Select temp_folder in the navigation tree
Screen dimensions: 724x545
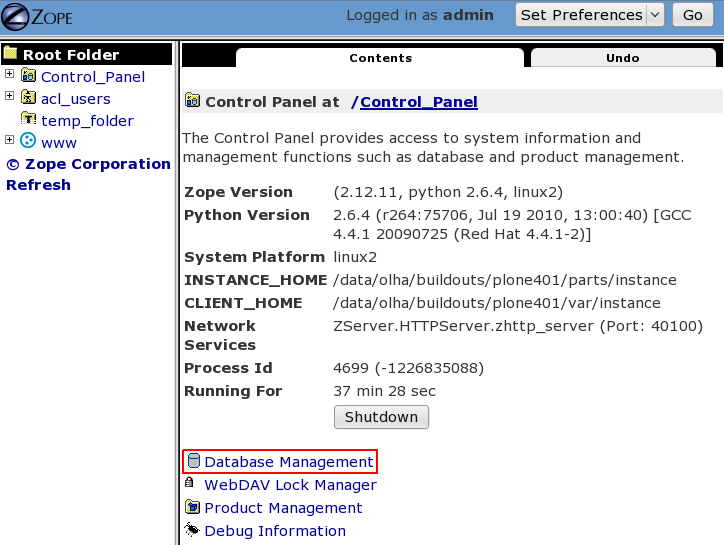click(x=87, y=121)
